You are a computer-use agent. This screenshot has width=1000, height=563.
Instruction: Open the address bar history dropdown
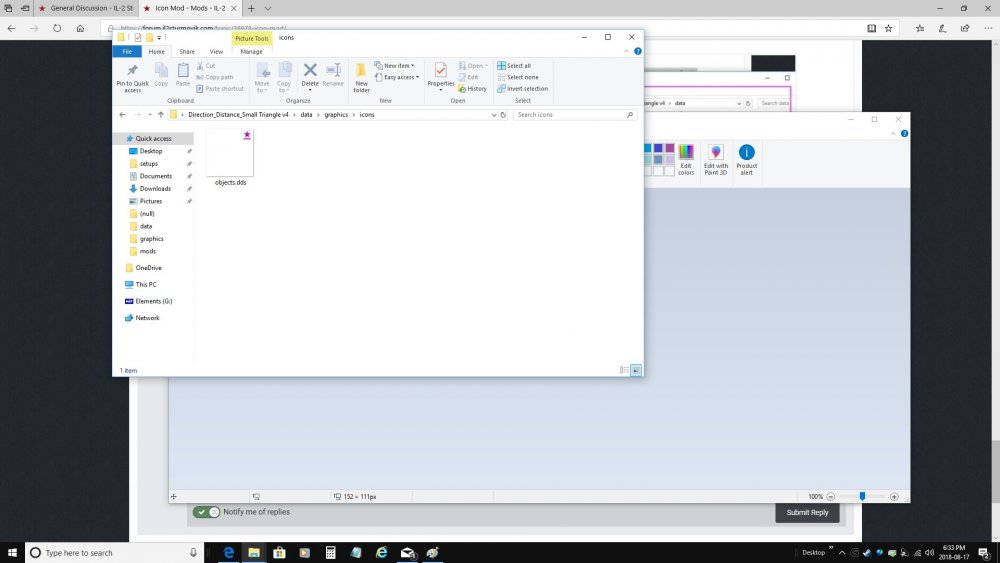(493, 115)
